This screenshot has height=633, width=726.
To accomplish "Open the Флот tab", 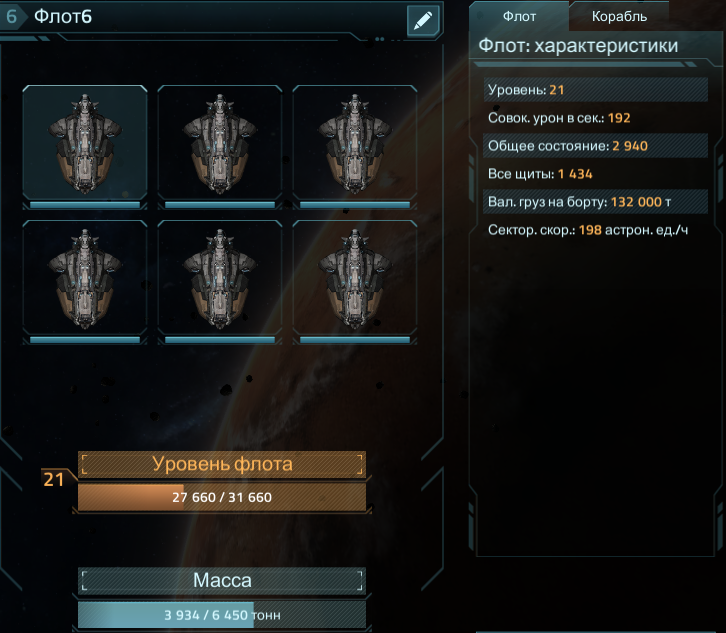I will pyautogui.click(x=519, y=17).
